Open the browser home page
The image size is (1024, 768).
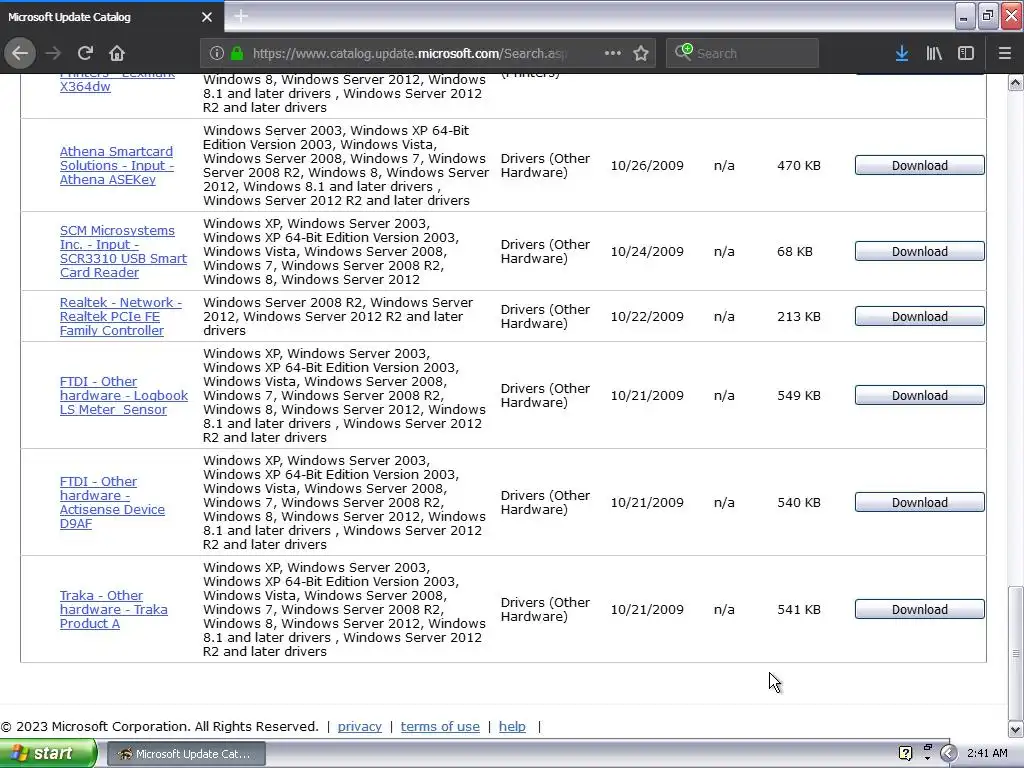click(117, 53)
